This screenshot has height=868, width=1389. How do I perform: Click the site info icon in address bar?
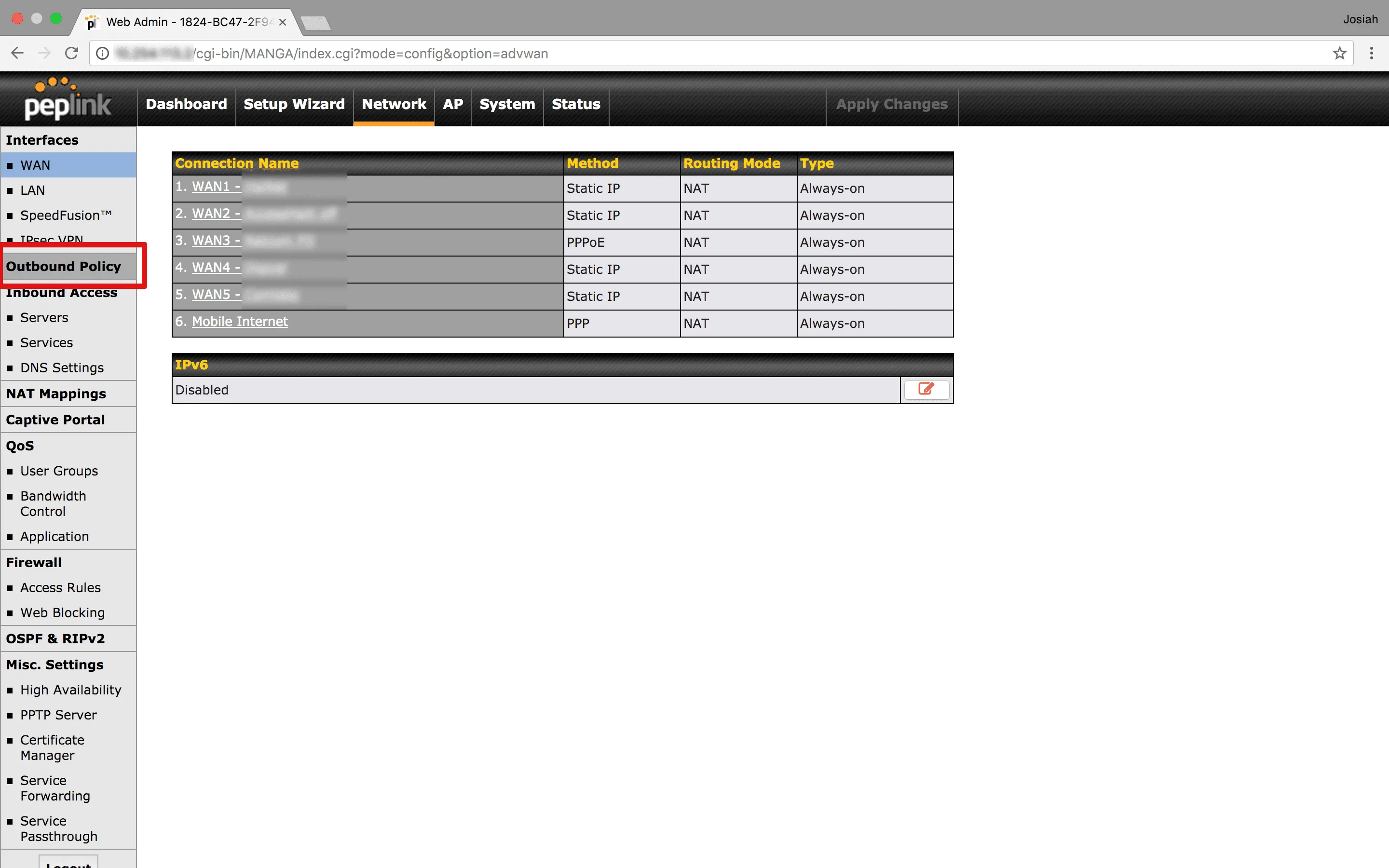(103, 54)
